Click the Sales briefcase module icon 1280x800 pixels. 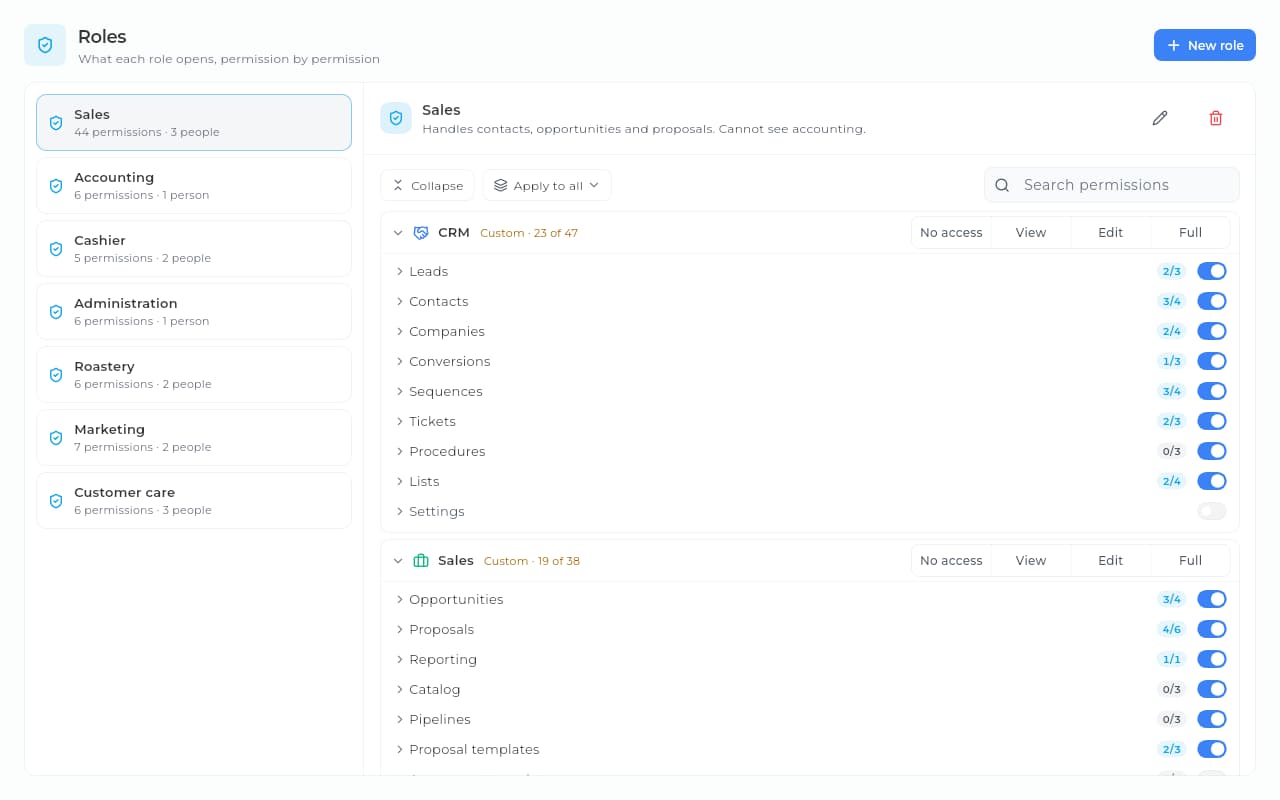tap(421, 561)
